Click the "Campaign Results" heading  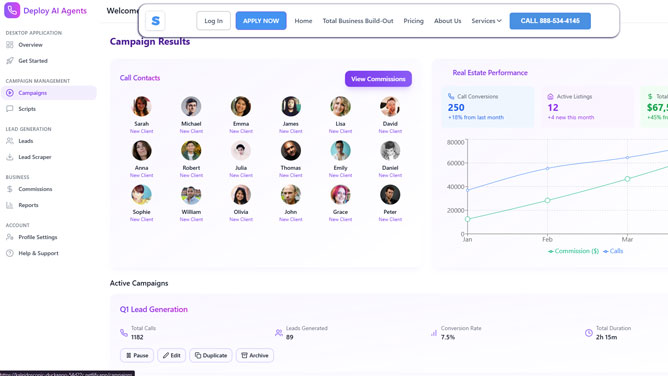(150, 41)
